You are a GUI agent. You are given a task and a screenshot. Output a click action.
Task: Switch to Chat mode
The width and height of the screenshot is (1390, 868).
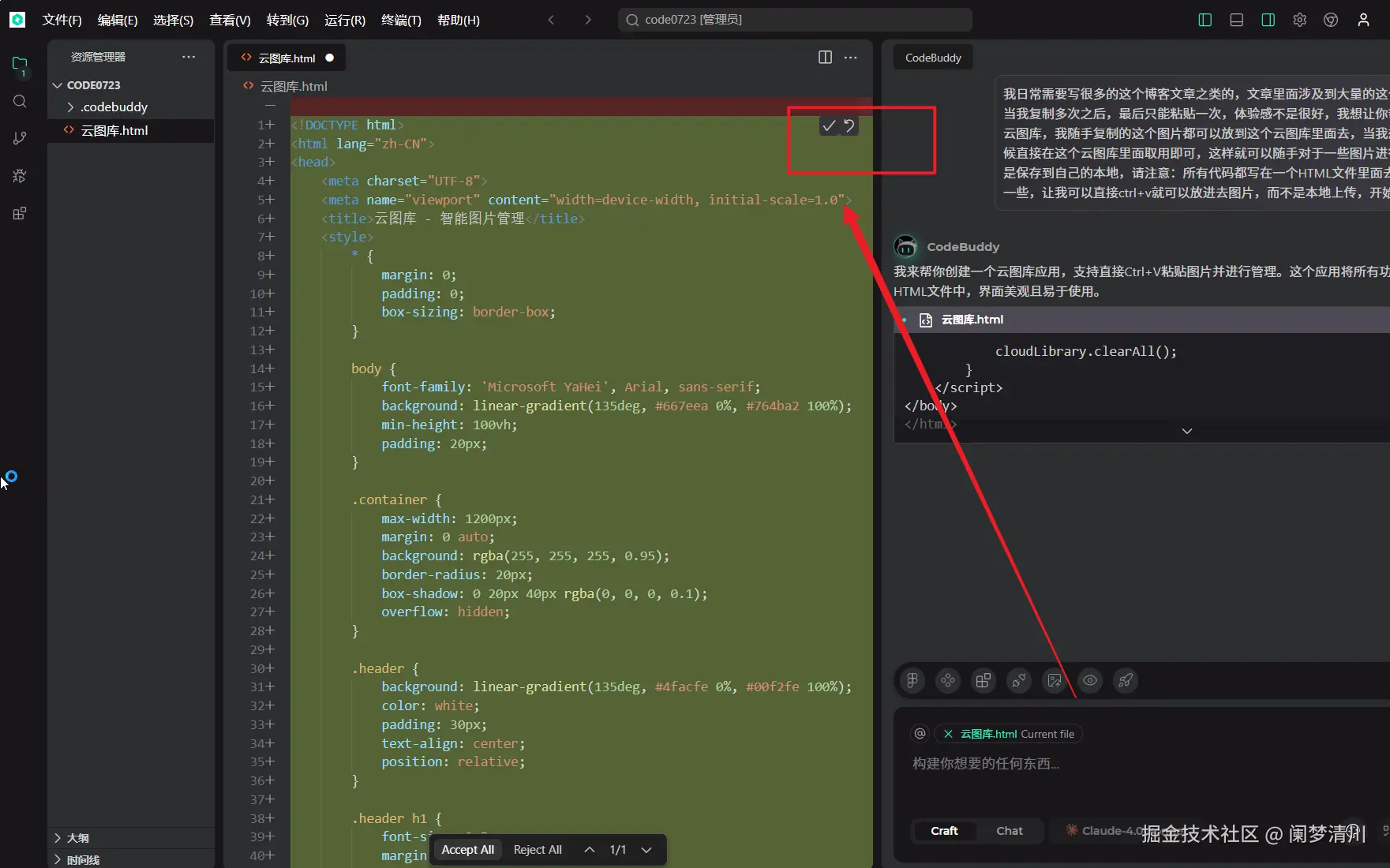point(1010,831)
